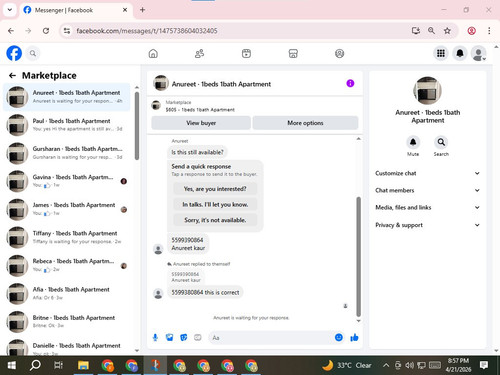Send quick reply 'In talks. I'll let you know.'
The image size is (500, 375).
[x=215, y=204]
